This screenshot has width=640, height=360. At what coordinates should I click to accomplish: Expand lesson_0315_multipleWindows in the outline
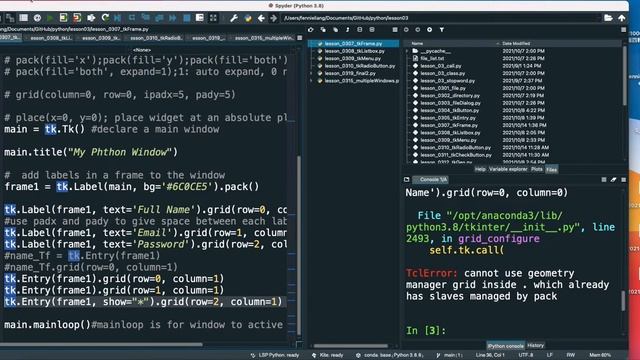tap(311, 81)
